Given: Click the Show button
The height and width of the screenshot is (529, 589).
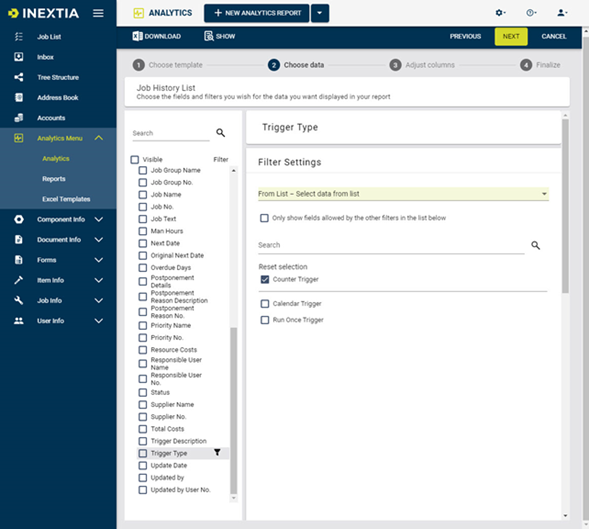Looking at the screenshot, I should click(x=220, y=36).
